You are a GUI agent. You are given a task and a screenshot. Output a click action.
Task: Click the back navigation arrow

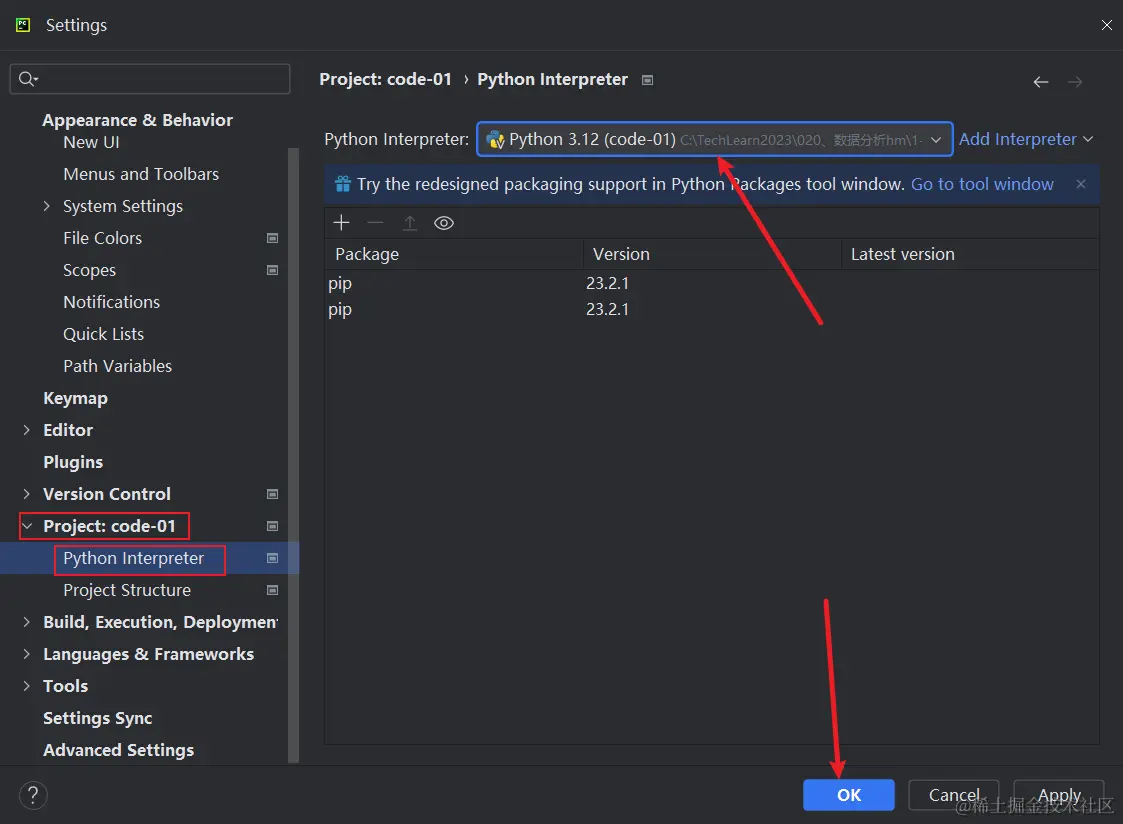tap(1041, 82)
